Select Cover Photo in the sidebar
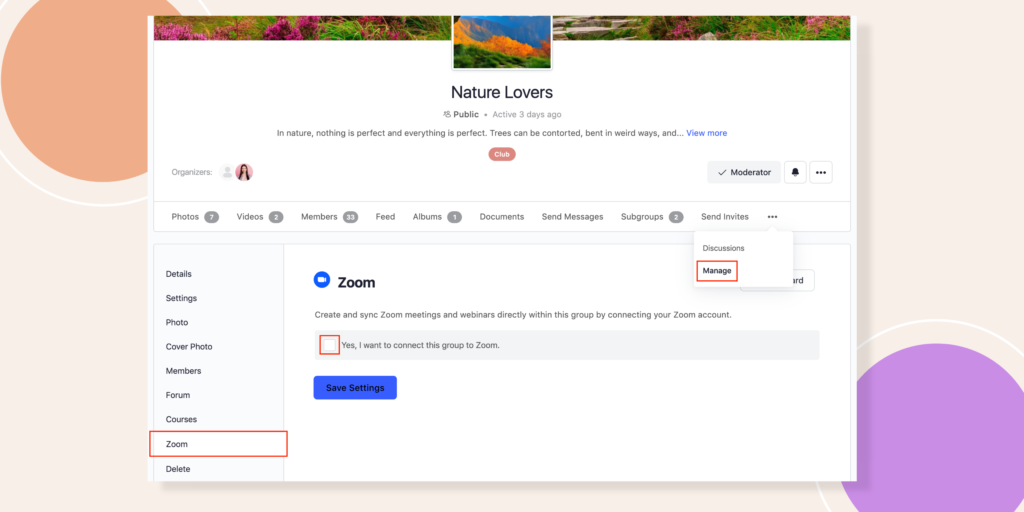 (x=189, y=347)
